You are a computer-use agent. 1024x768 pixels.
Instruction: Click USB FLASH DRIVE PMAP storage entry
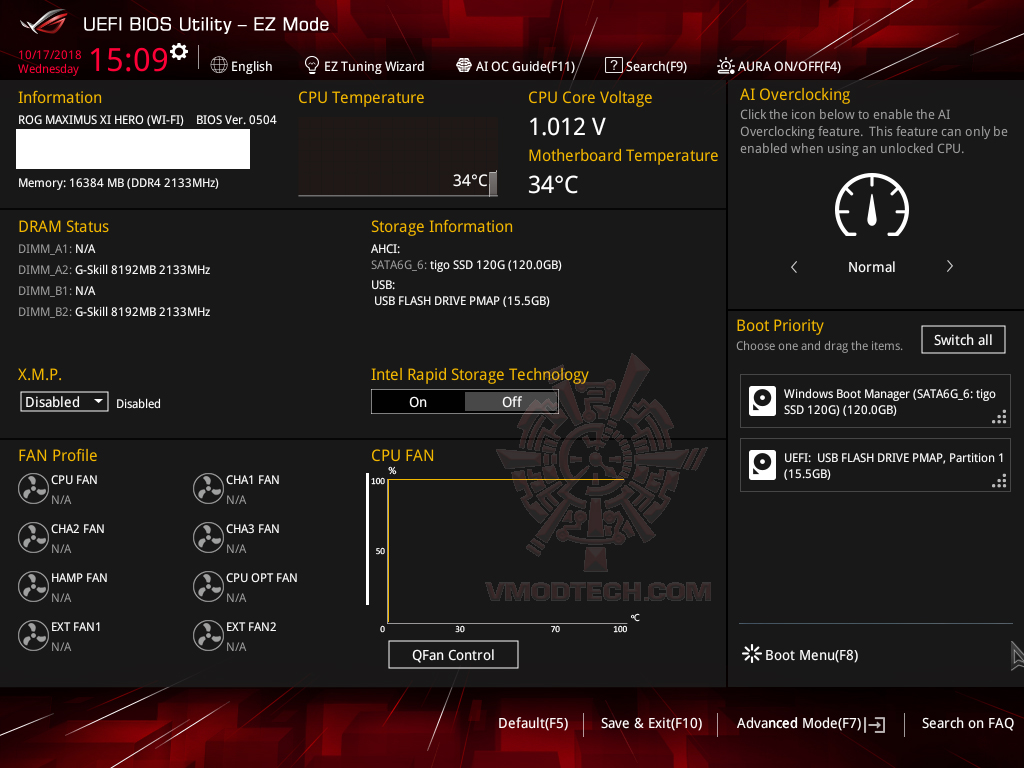point(462,300)
